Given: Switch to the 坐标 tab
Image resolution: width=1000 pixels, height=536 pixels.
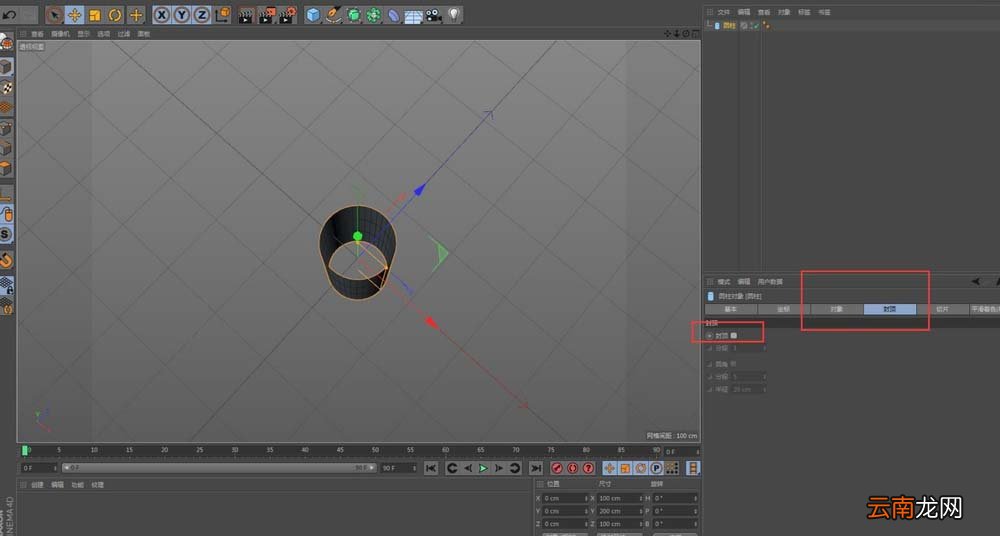Looking at the screenshot, I should [x=784, y=309].
